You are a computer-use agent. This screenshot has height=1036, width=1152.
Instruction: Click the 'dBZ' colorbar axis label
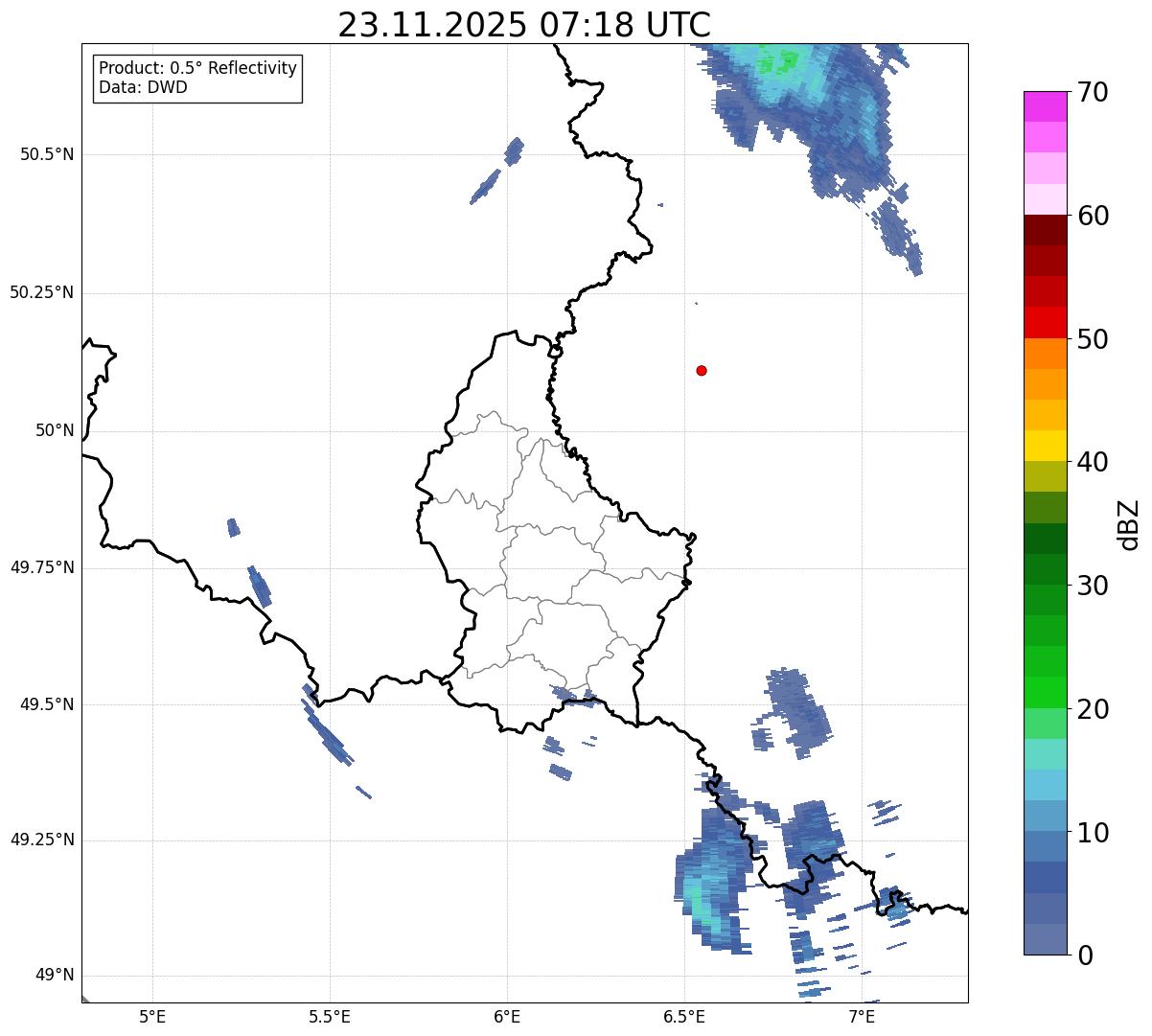point(1130,524)
